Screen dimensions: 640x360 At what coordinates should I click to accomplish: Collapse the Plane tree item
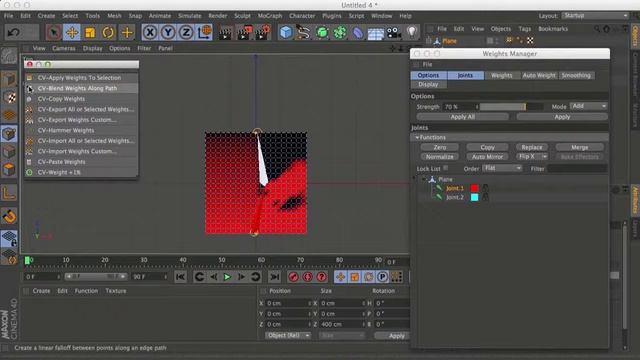(x=424, y=179)
